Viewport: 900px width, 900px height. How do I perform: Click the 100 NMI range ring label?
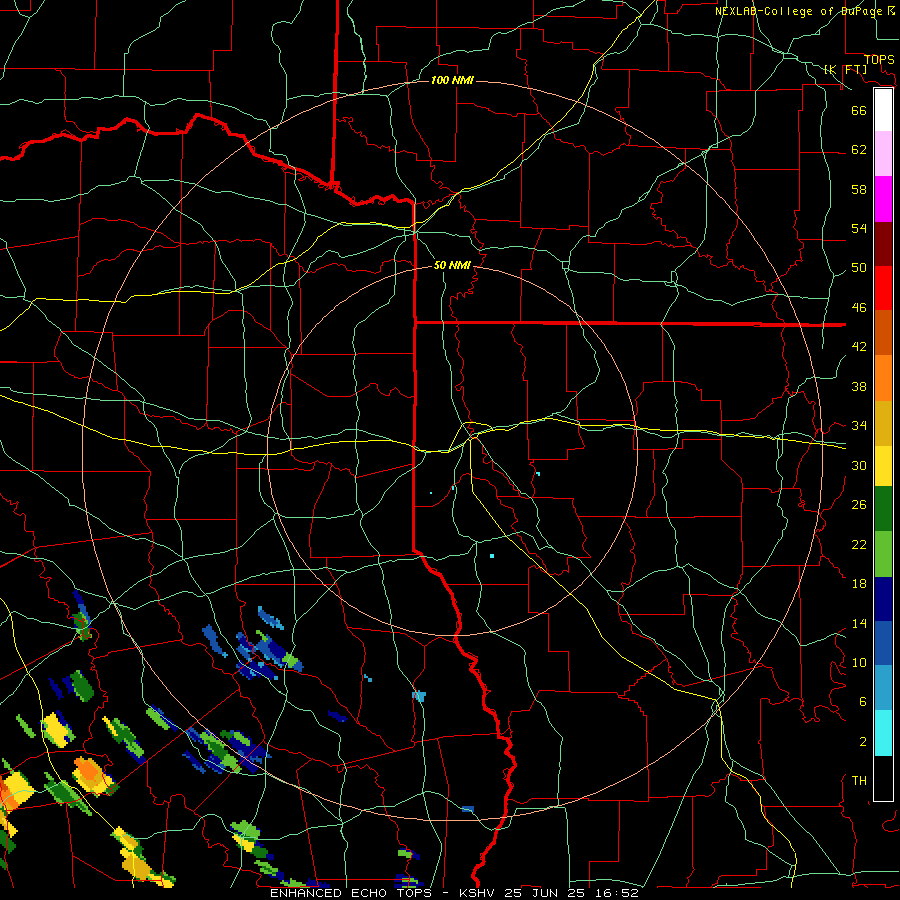coord(452,80)
